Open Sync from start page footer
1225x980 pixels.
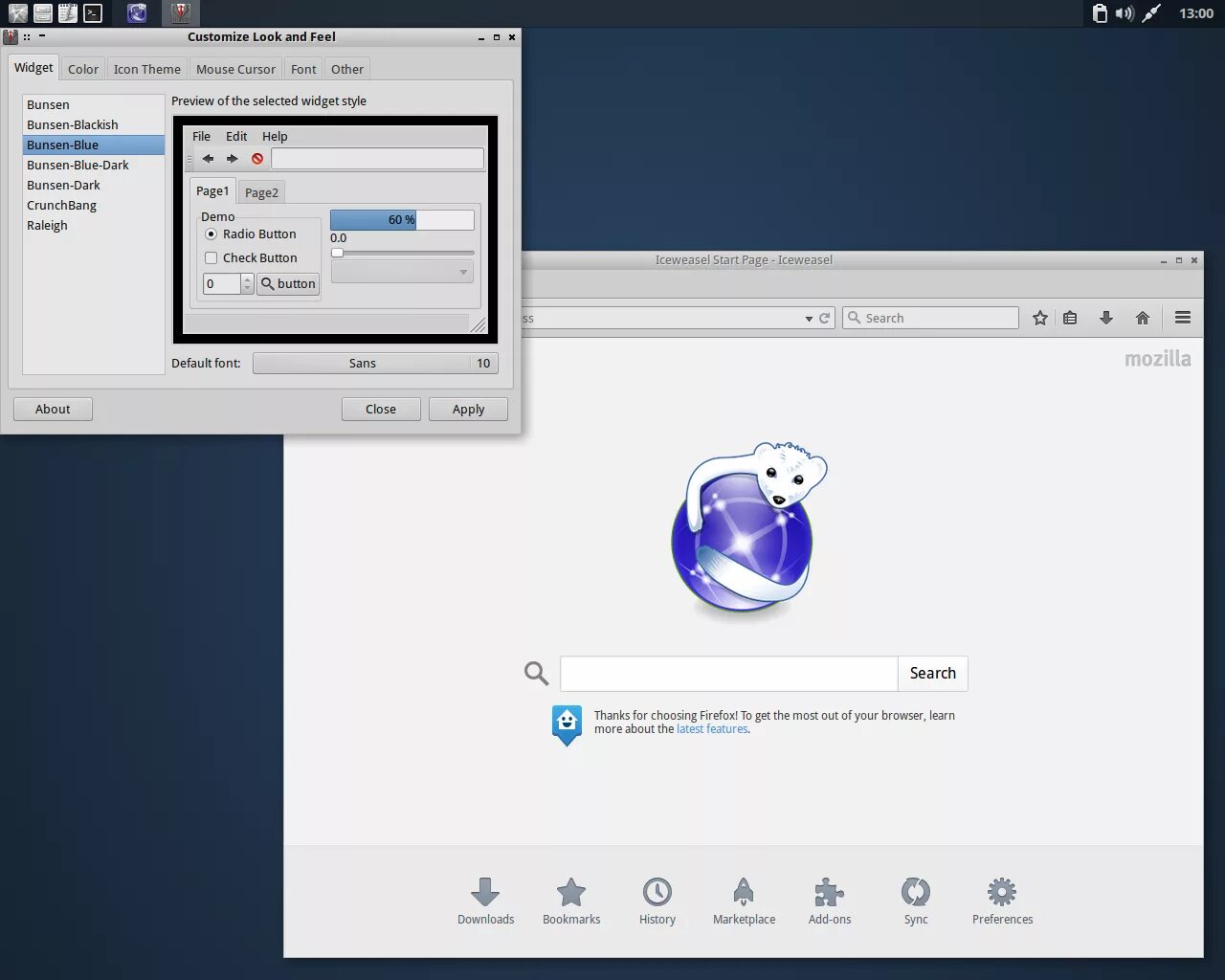(x=916, y=902)
